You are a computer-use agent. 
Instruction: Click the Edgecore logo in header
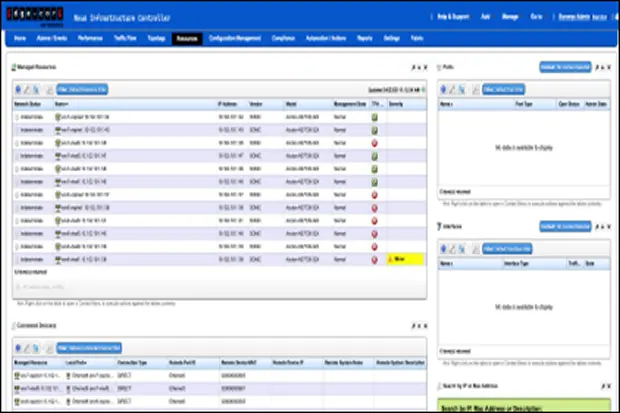click(35, 16)
